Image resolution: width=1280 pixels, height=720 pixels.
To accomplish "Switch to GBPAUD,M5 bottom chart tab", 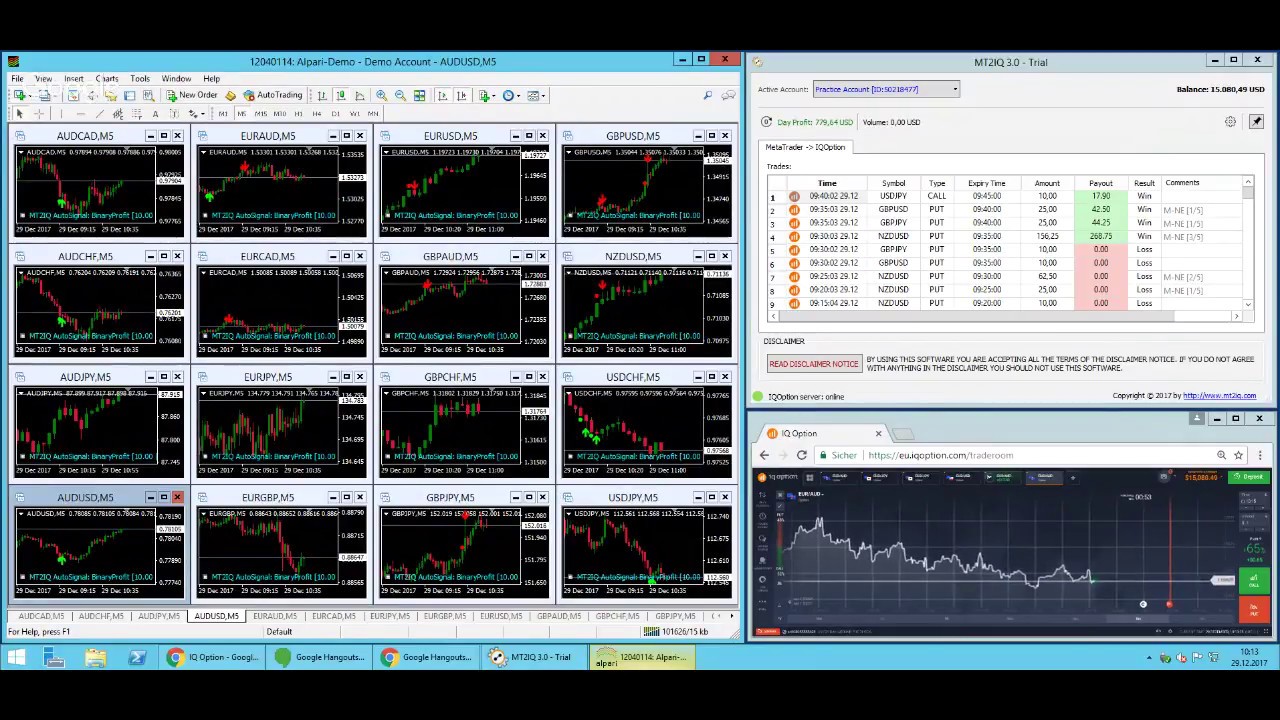I will click(x=559, y=616).
